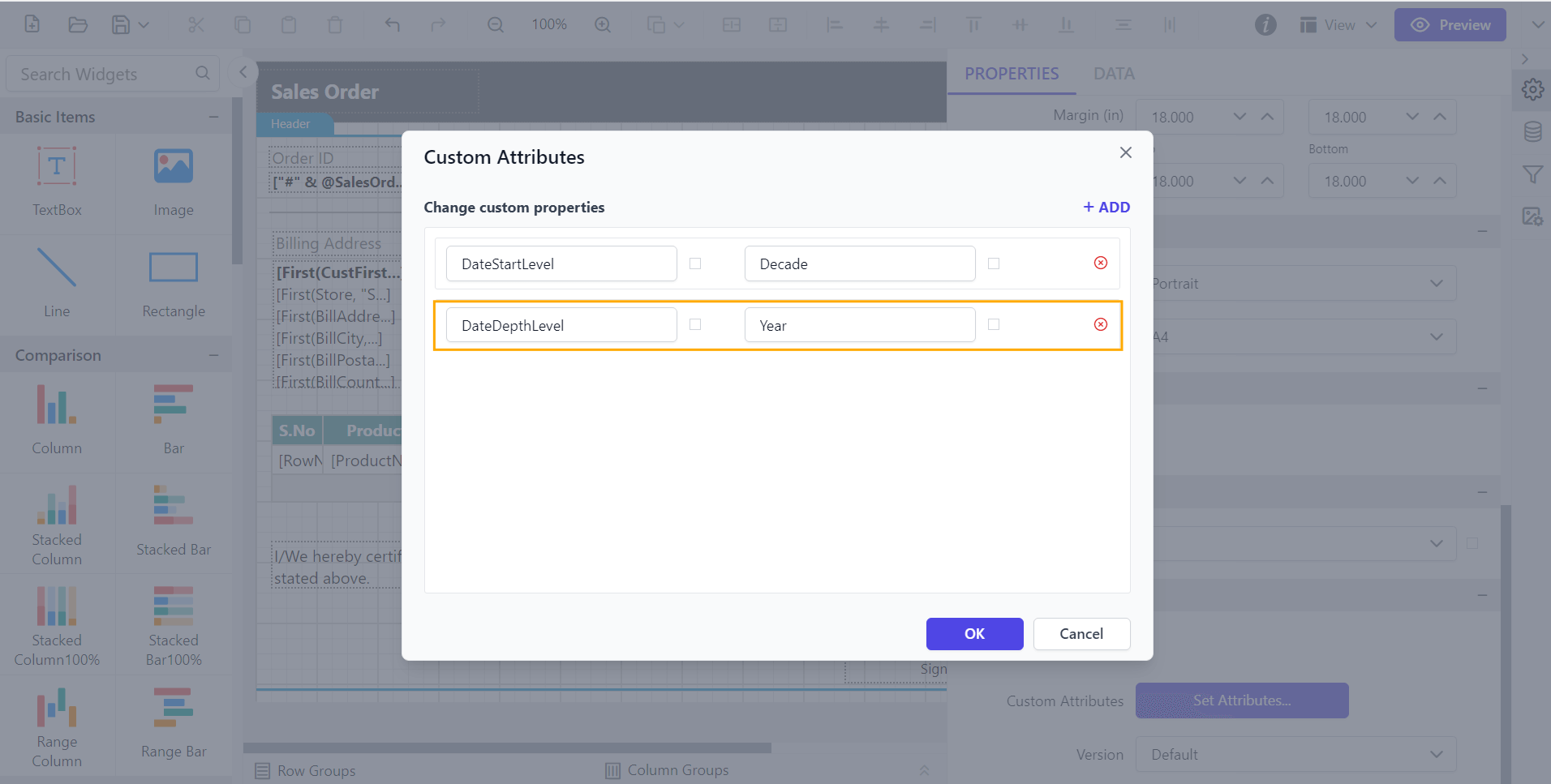Screen dimensions: 1551x784
Task: Toggle checkbox next to the Year value
Action: pyautogui.click(x=993, y=323)
